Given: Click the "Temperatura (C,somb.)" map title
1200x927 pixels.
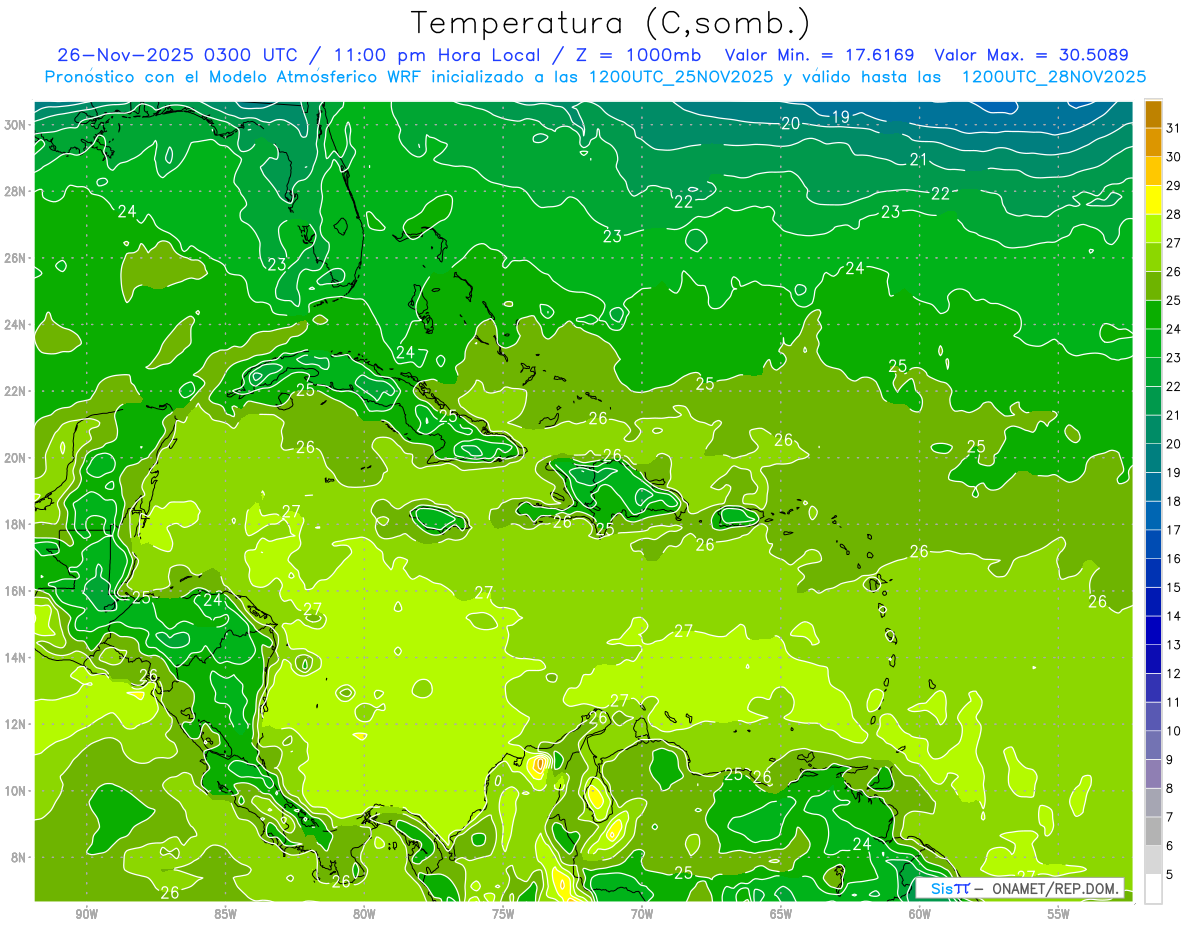Looking at the screenshot, I should 611,23.
